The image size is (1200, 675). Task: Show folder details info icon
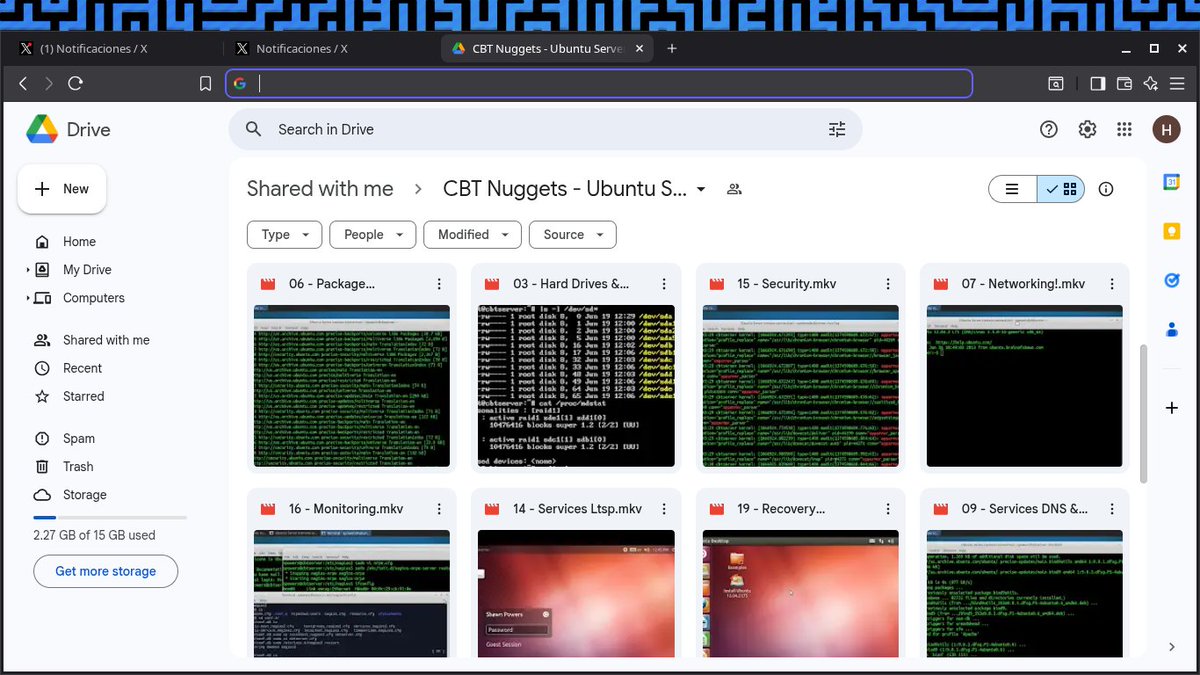coord(1106,189)
